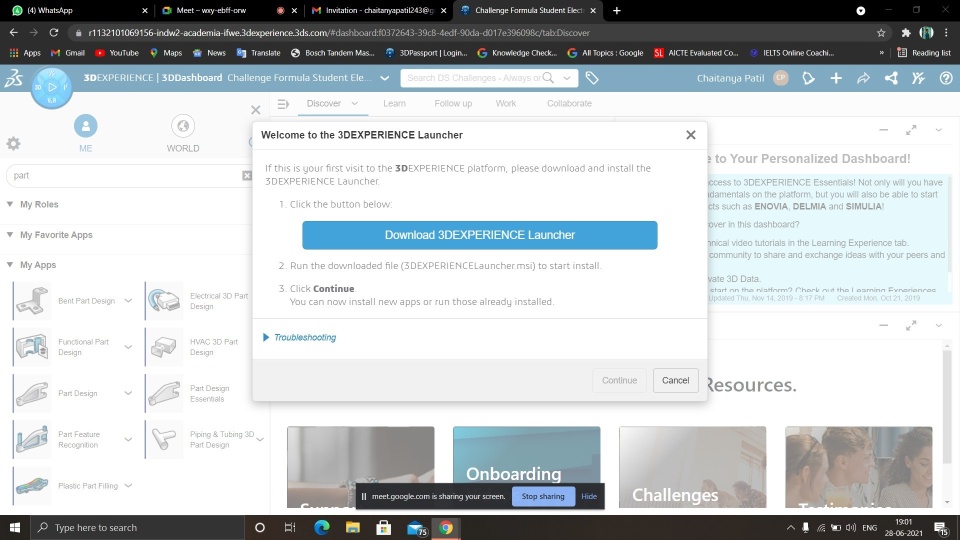Open the tools icon in top bar
The image size is (960, 540).
[918, 78]
